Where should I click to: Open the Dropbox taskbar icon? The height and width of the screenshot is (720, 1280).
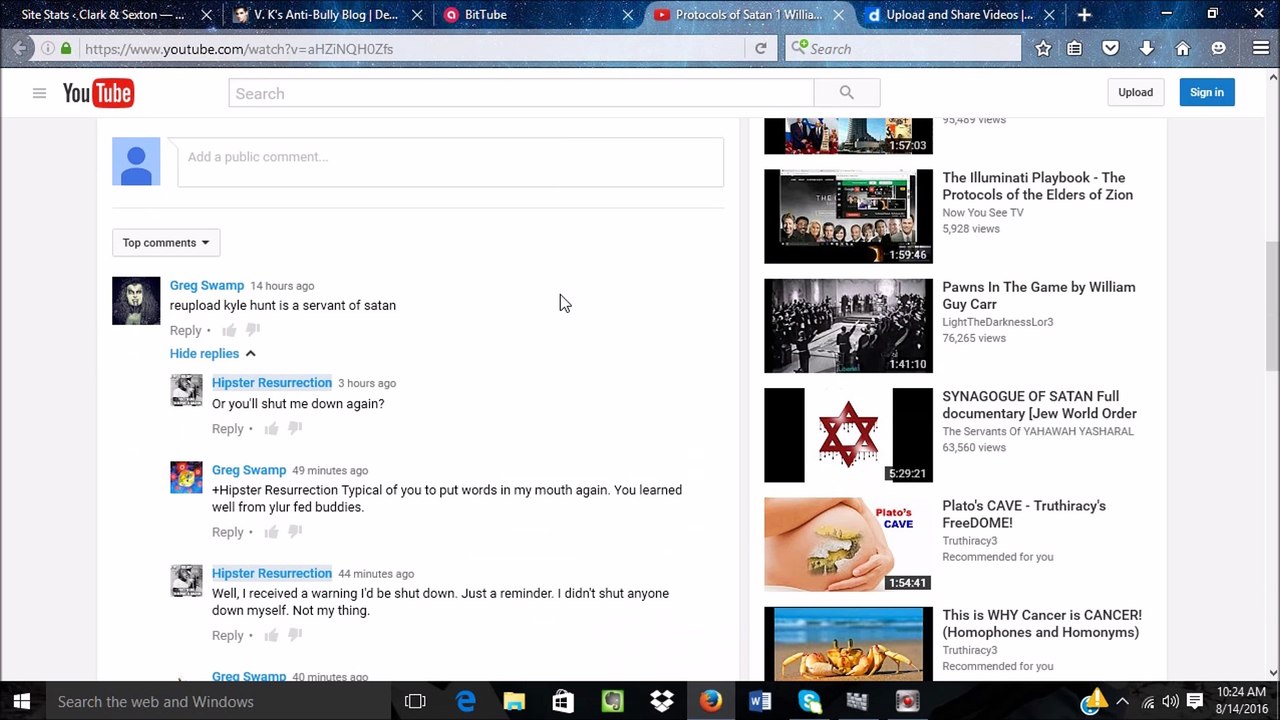tap(661, 701)
